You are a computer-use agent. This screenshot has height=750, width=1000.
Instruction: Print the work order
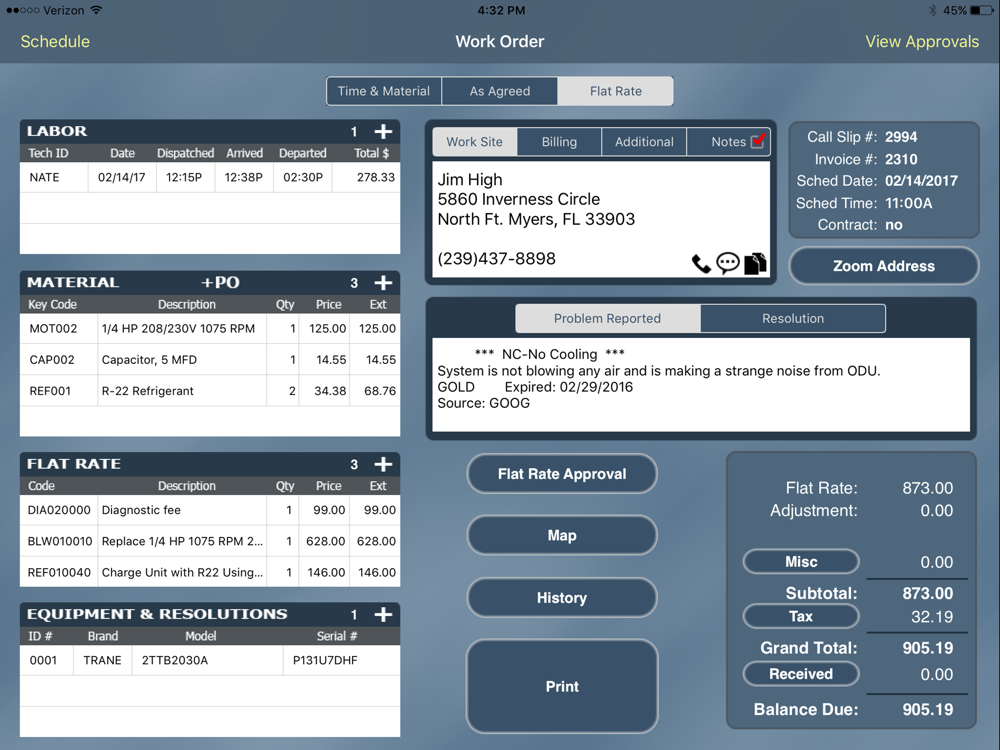562,686
